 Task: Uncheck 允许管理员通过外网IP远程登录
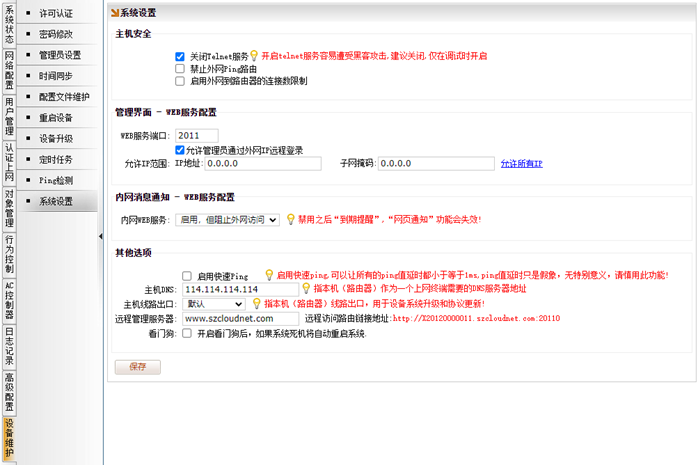point(180,150)
